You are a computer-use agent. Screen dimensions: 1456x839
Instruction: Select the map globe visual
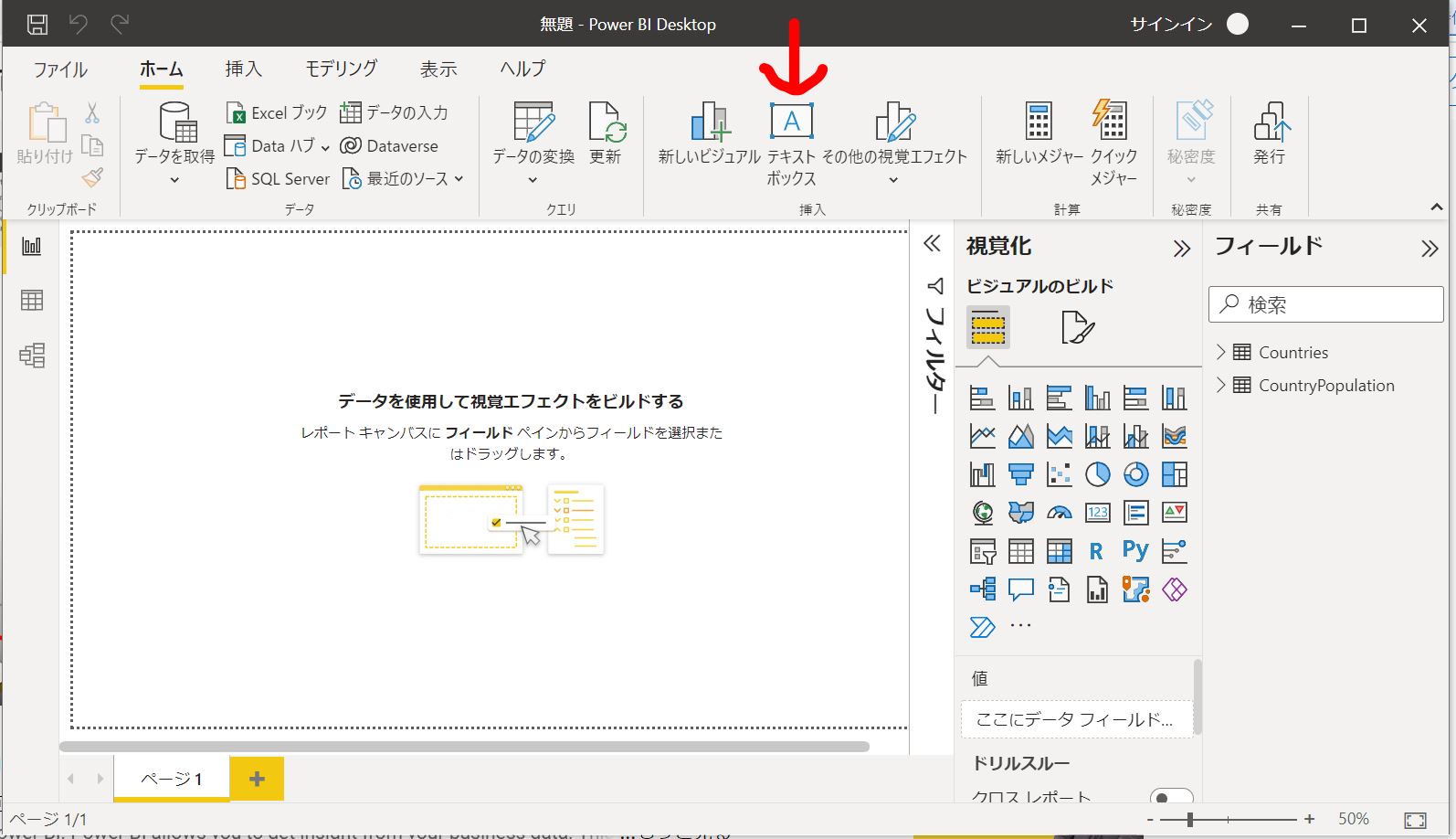pos(982,513)
